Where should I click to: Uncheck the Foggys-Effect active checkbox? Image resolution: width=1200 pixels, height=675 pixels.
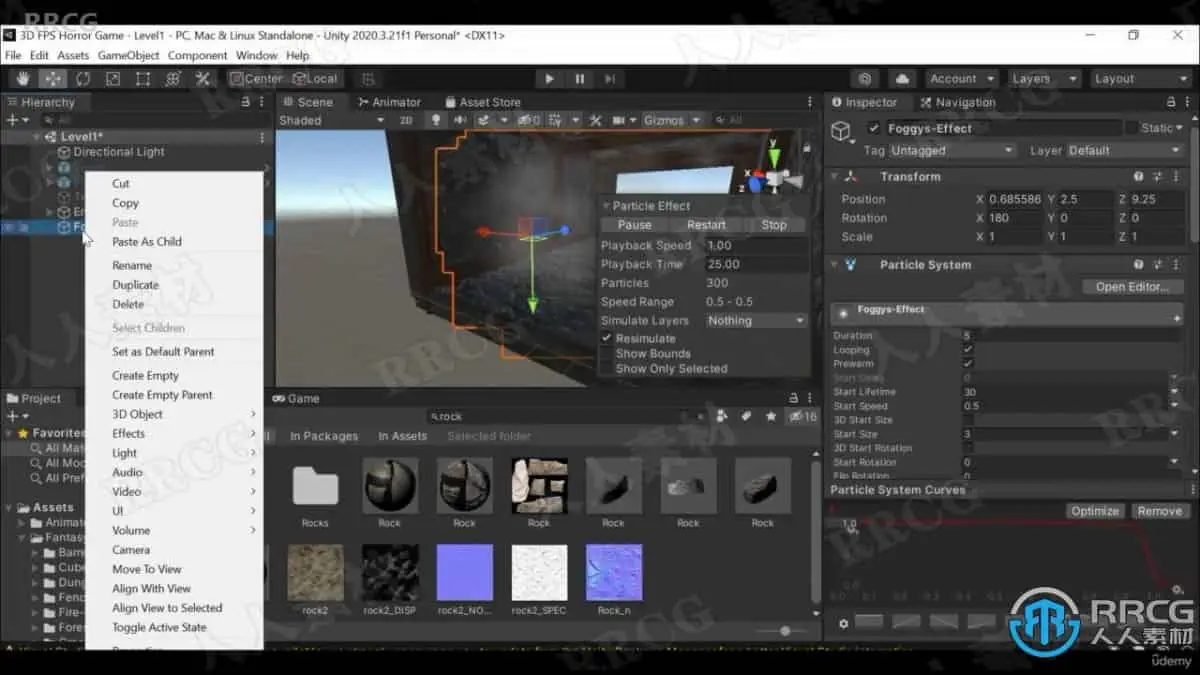[x=874, y=128]
